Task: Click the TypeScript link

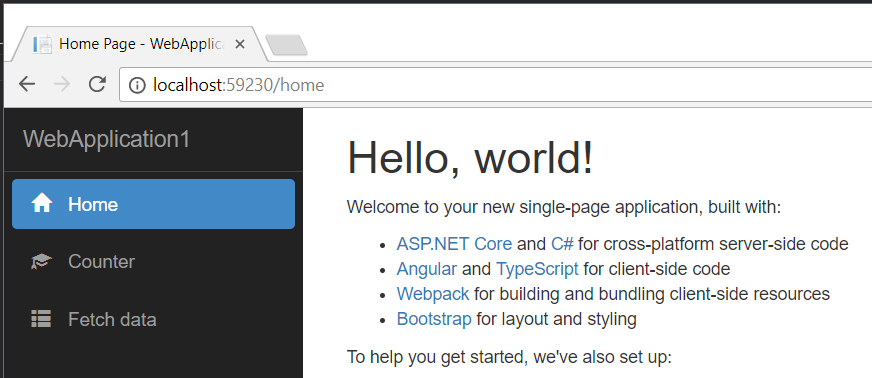Action: 537,269
